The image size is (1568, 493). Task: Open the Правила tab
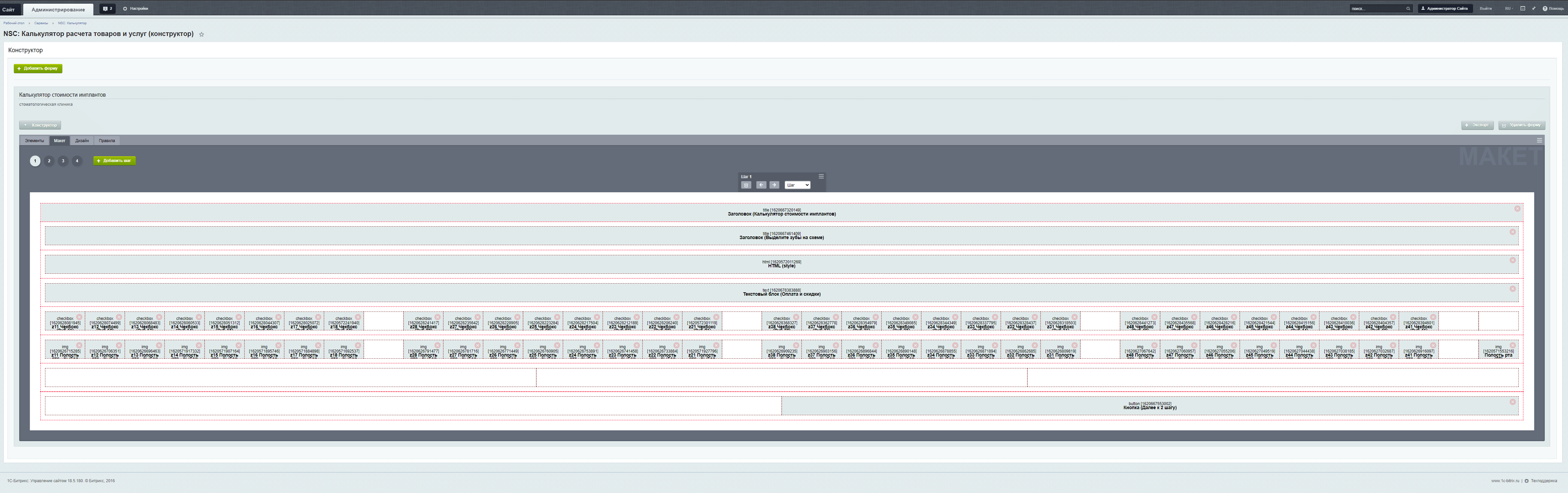pyautogui.click(x=107, y=140)
